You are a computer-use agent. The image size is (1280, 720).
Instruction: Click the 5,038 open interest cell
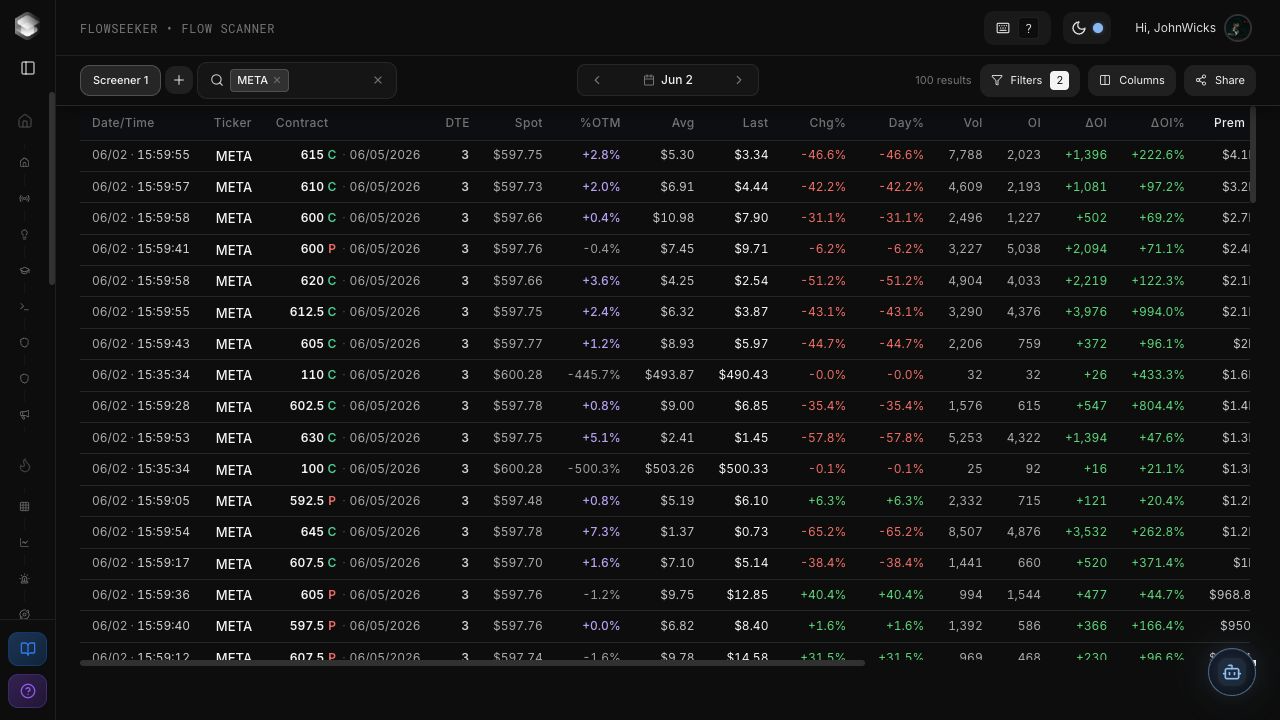click(x=1023, y=249)
